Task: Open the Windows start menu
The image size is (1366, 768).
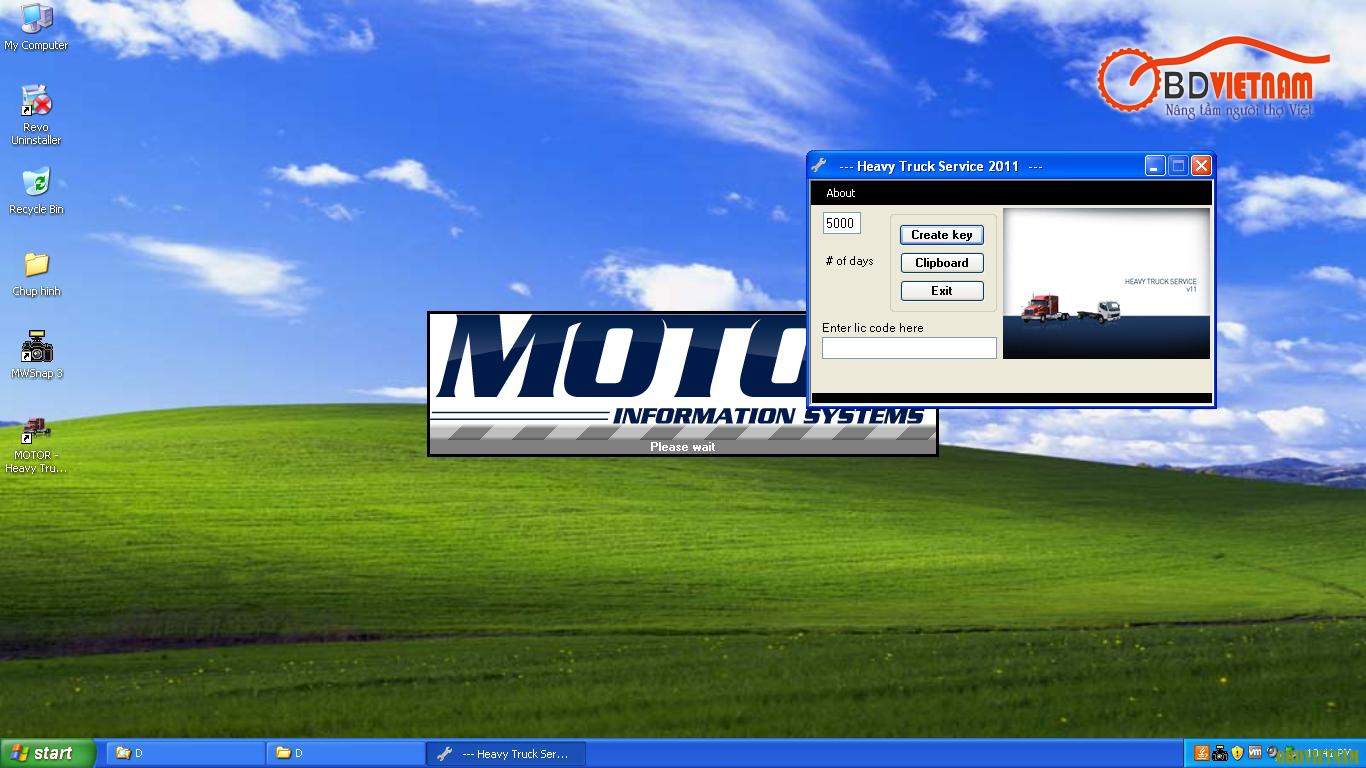Action: [47, 753]
